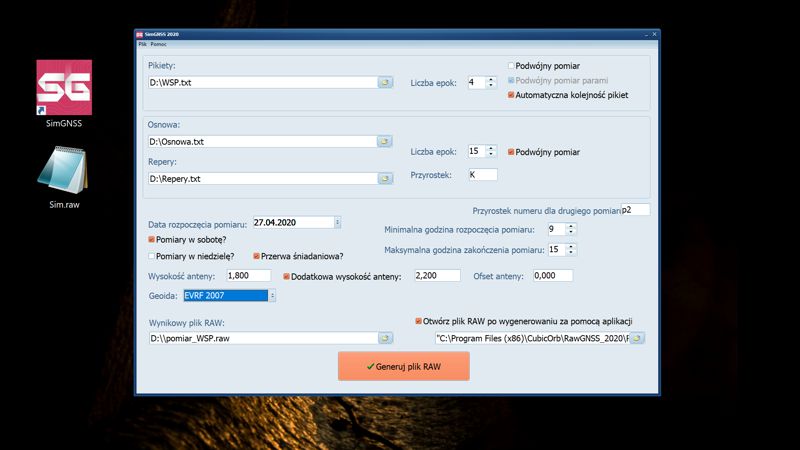Image resolution: width=800 pixels, height=450 pixels.
Task: Click the second measurement suffix field p2
Action: 635,210
